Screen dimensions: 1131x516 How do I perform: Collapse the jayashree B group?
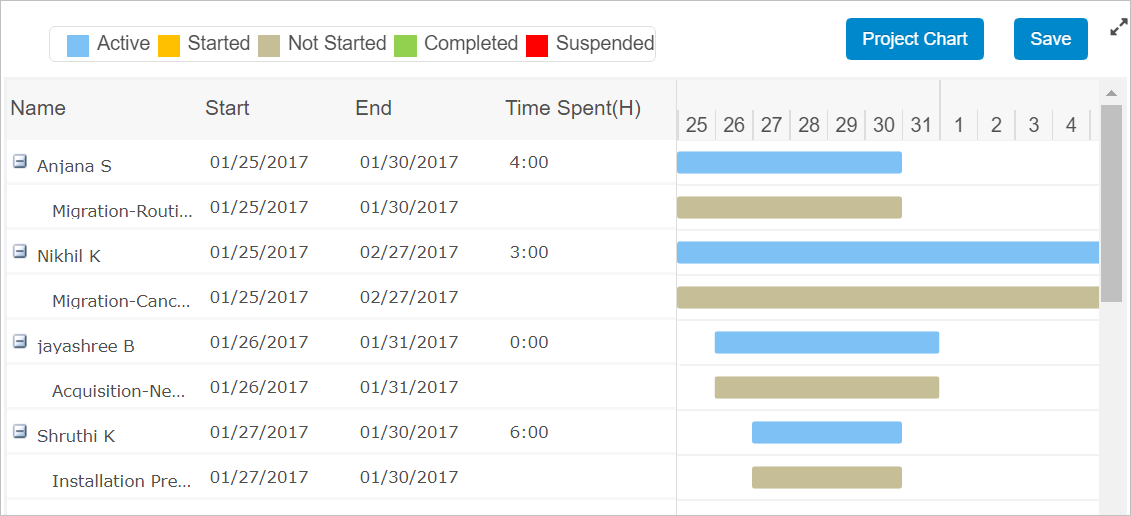[19, 342]
